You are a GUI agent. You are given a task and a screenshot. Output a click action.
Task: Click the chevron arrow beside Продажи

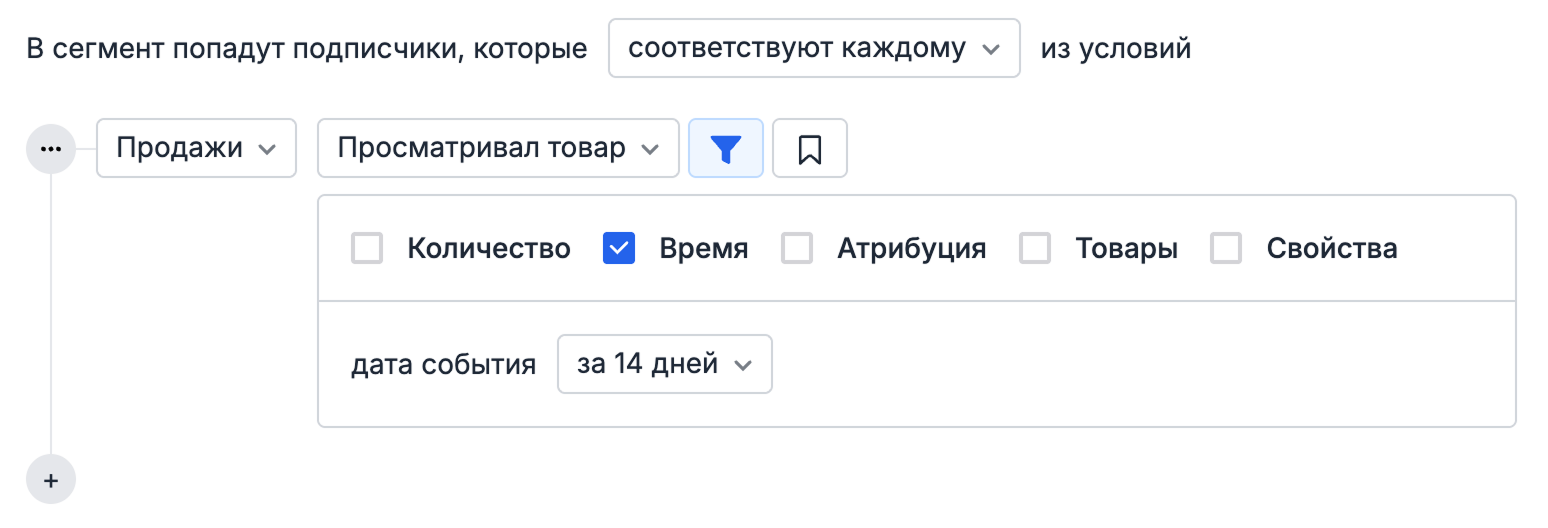click(267, 149)
